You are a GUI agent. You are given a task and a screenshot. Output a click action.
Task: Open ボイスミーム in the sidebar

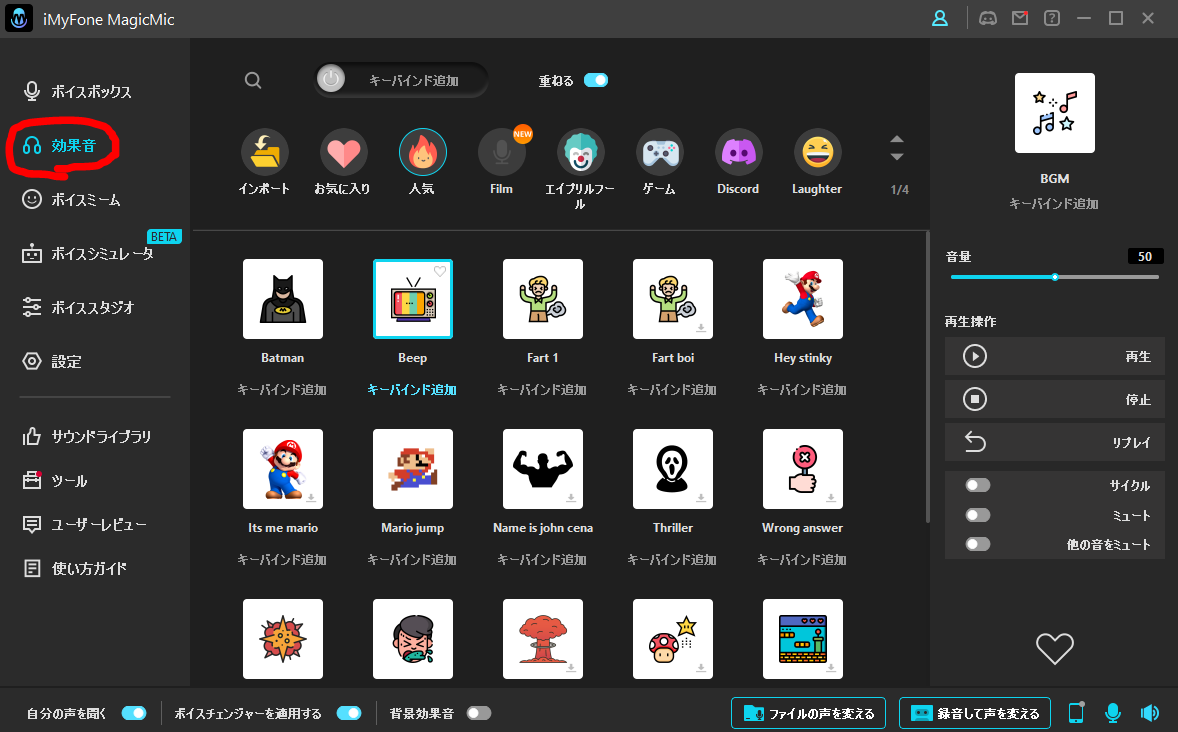coord(71,200)
